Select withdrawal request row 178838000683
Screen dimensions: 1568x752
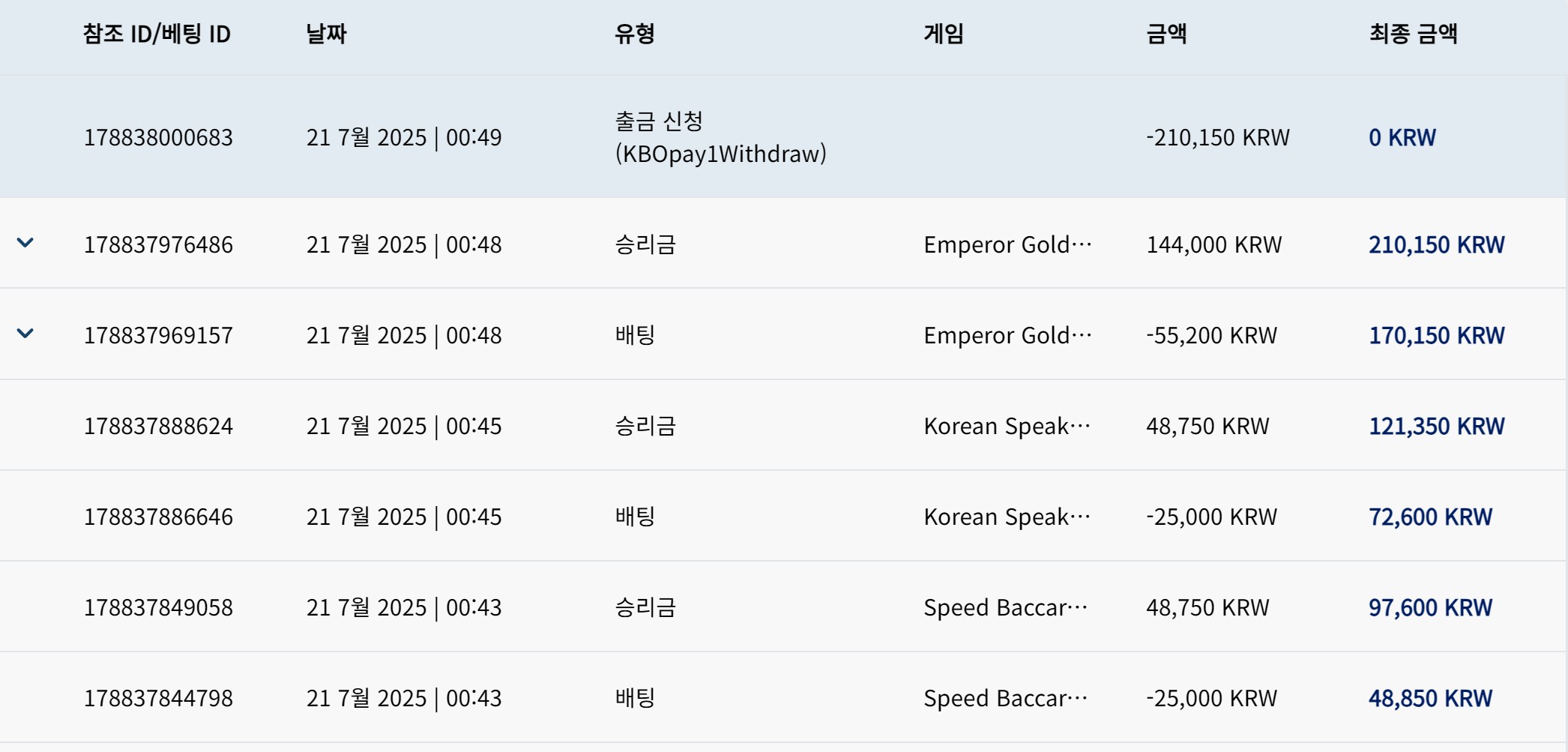[x=783, y=136]
